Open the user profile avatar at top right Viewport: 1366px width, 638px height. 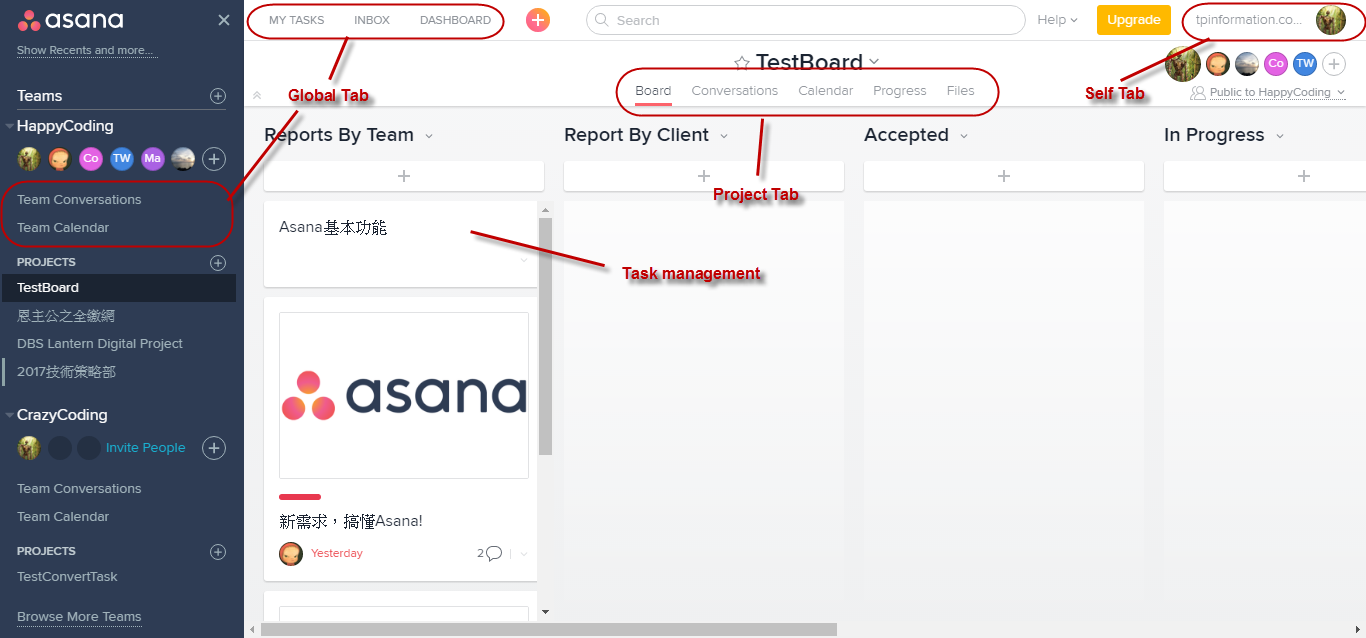point(1331,20)
